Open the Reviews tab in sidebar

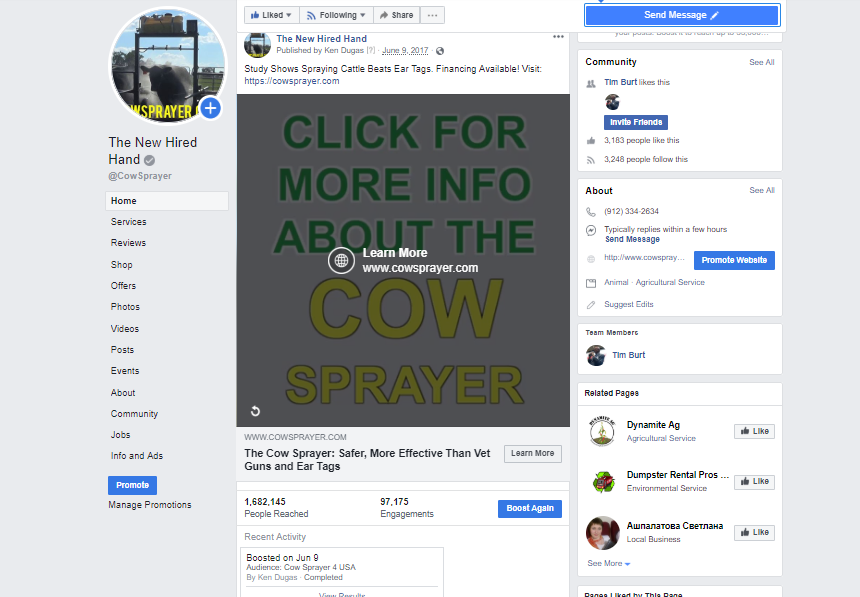point(128,243)
